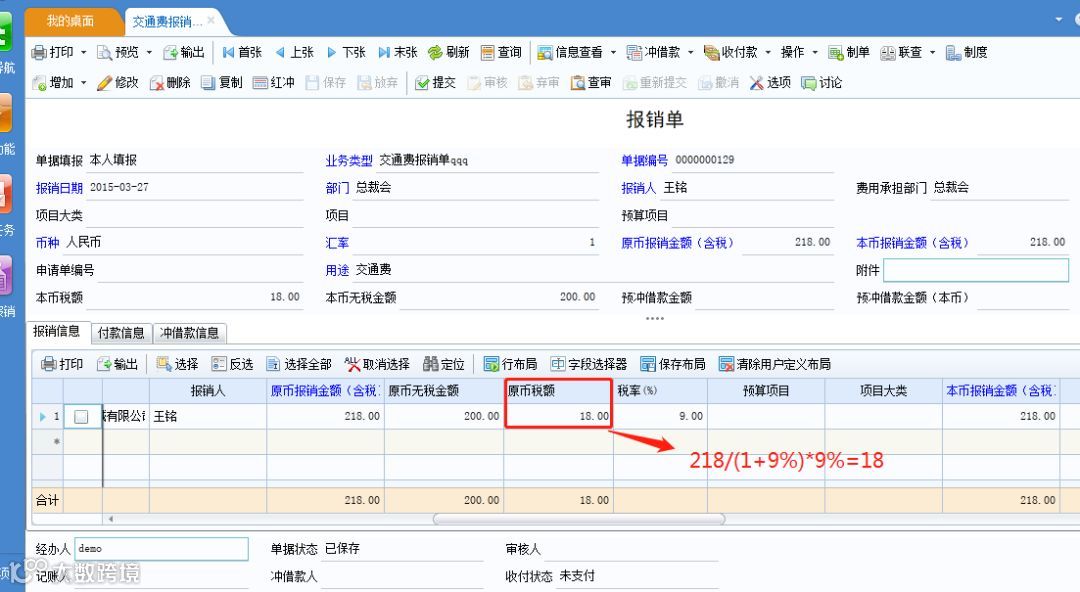Click the 打印 print icon in top toolbar

(40, 52)
